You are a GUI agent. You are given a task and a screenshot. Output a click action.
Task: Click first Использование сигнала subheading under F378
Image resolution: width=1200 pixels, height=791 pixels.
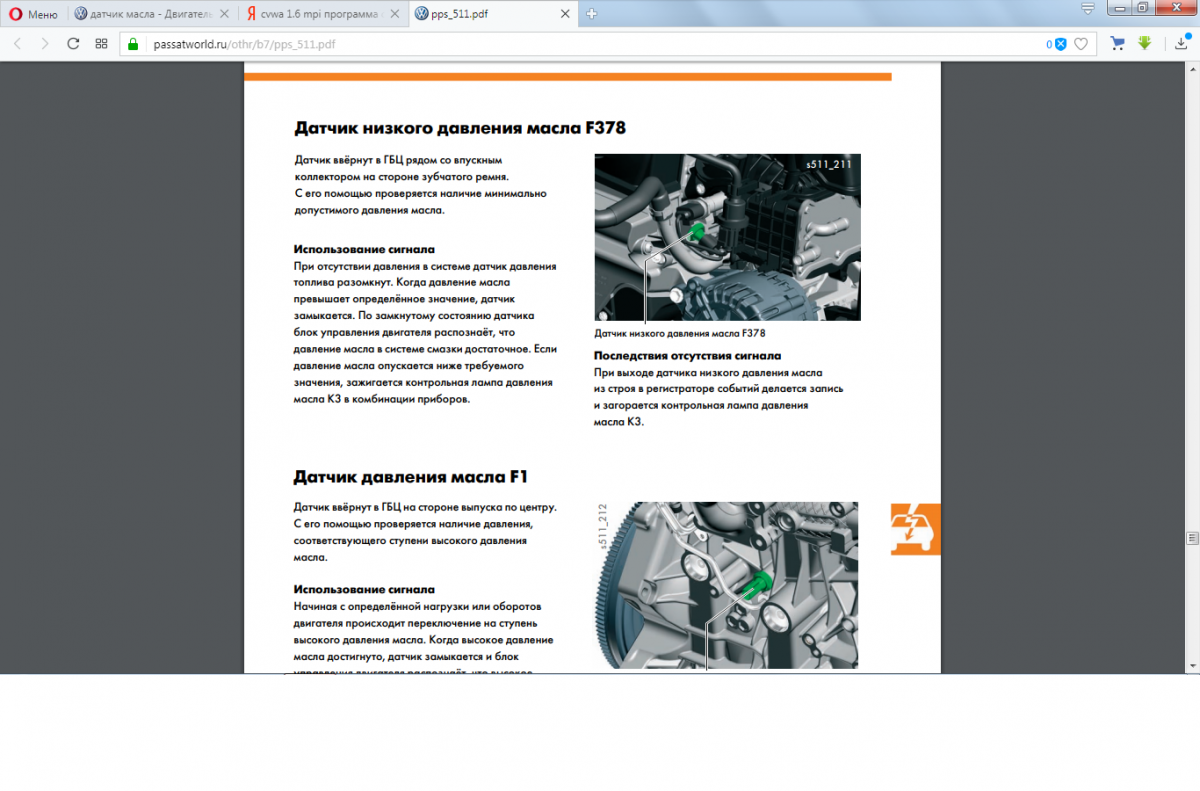tap(364, 248)
